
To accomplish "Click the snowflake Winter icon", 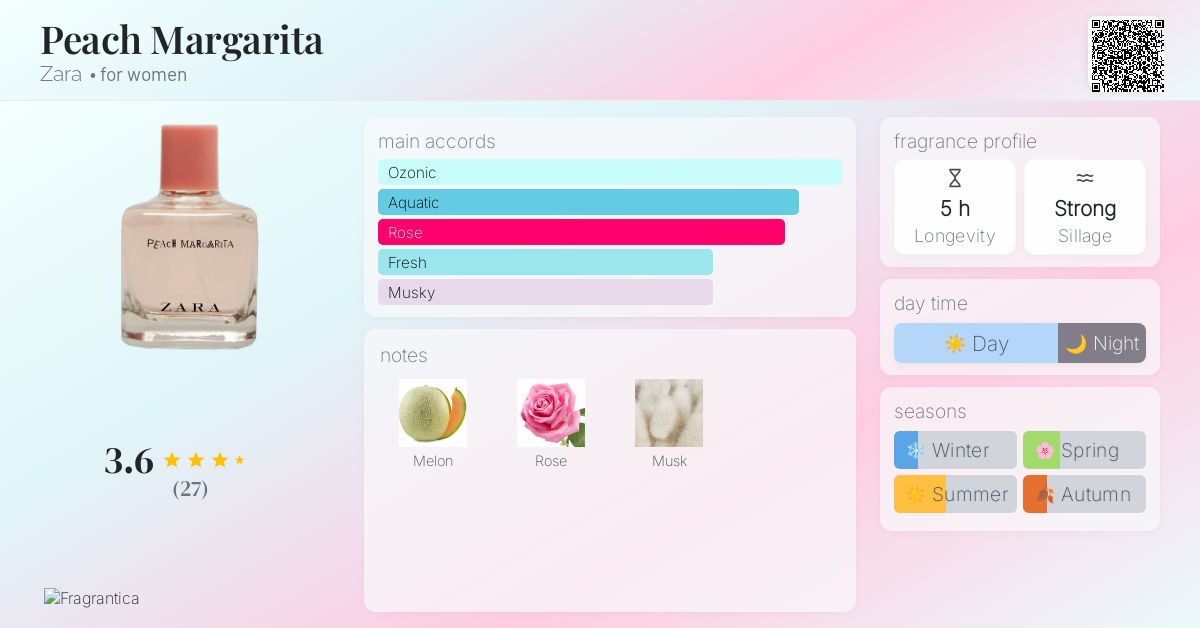I will 914,451.
